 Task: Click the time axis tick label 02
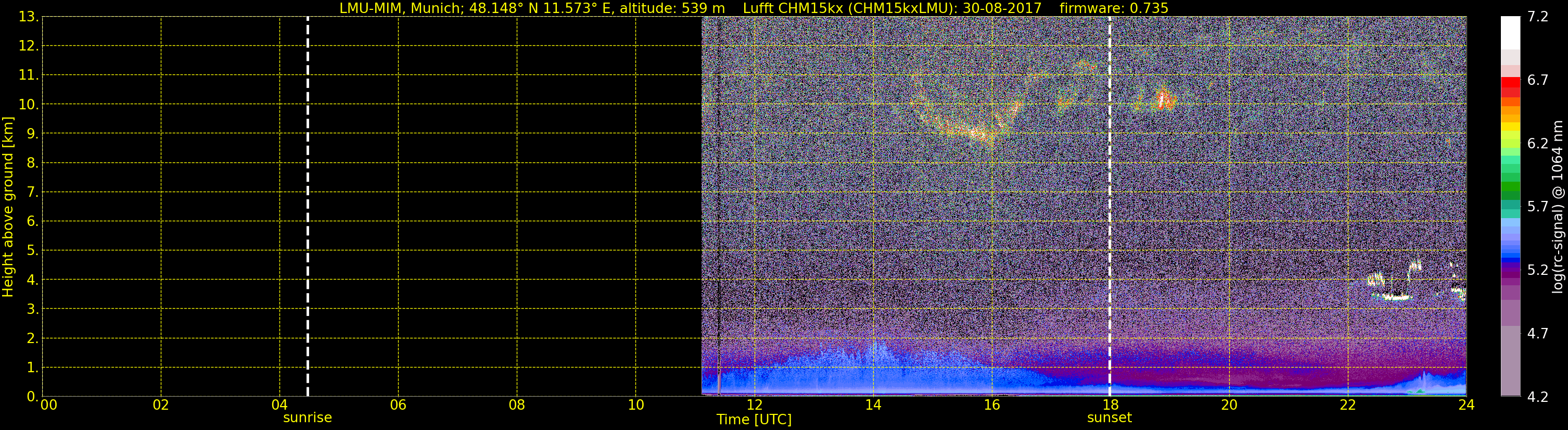(x=161, y=405)
